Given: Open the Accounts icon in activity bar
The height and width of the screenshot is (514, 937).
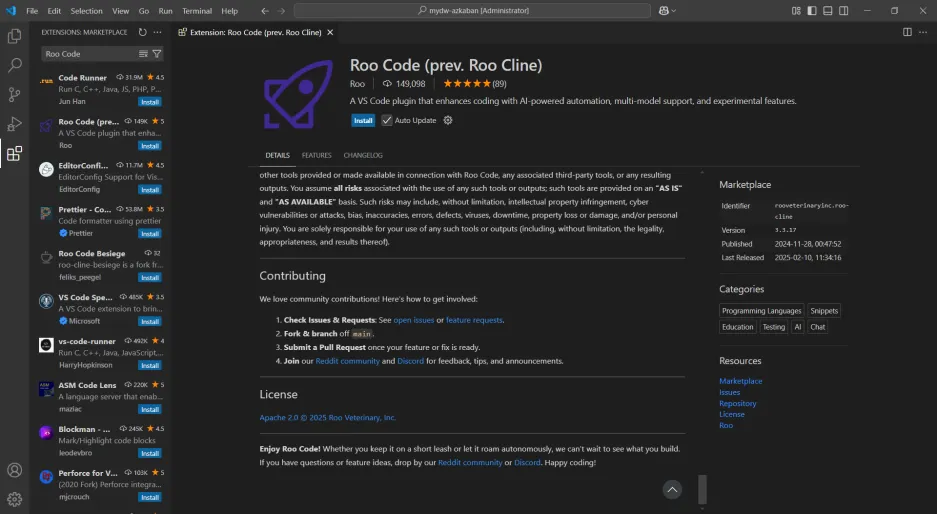Looking at the screenshot, I should pyautogui.click(x=14, y=470).
